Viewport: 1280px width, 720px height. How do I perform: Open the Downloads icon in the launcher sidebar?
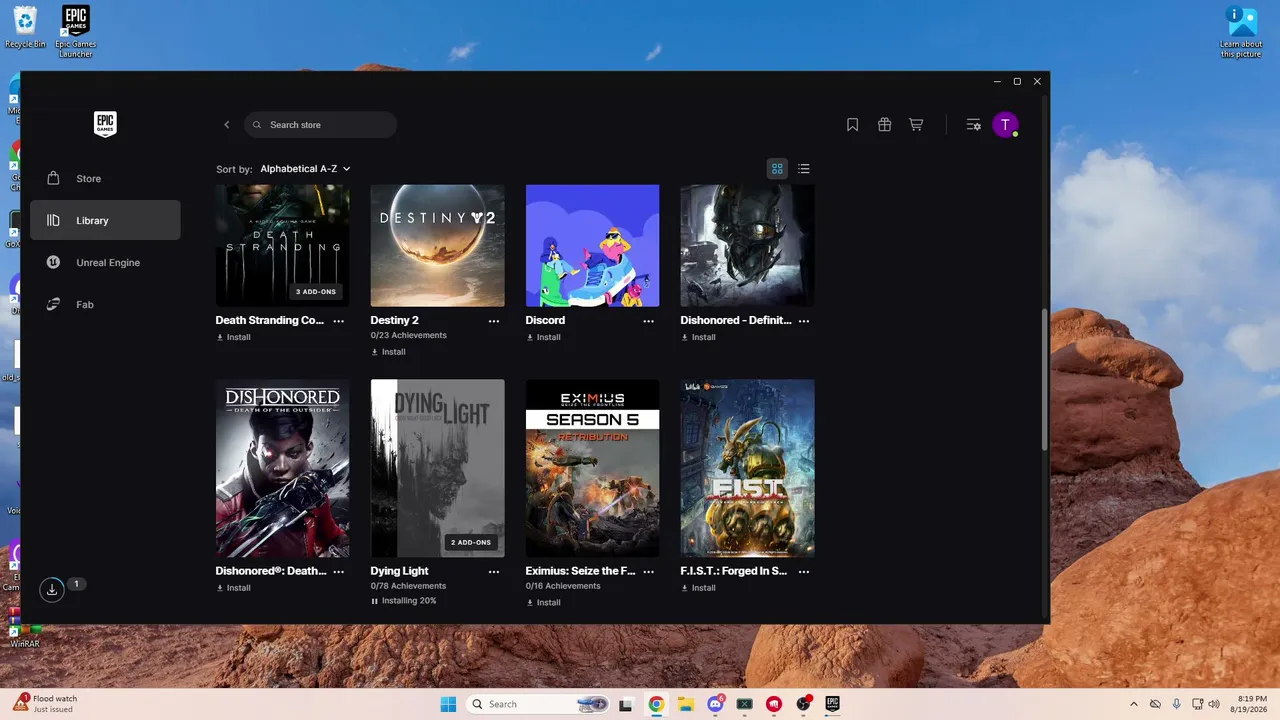[x=52, y=590]
